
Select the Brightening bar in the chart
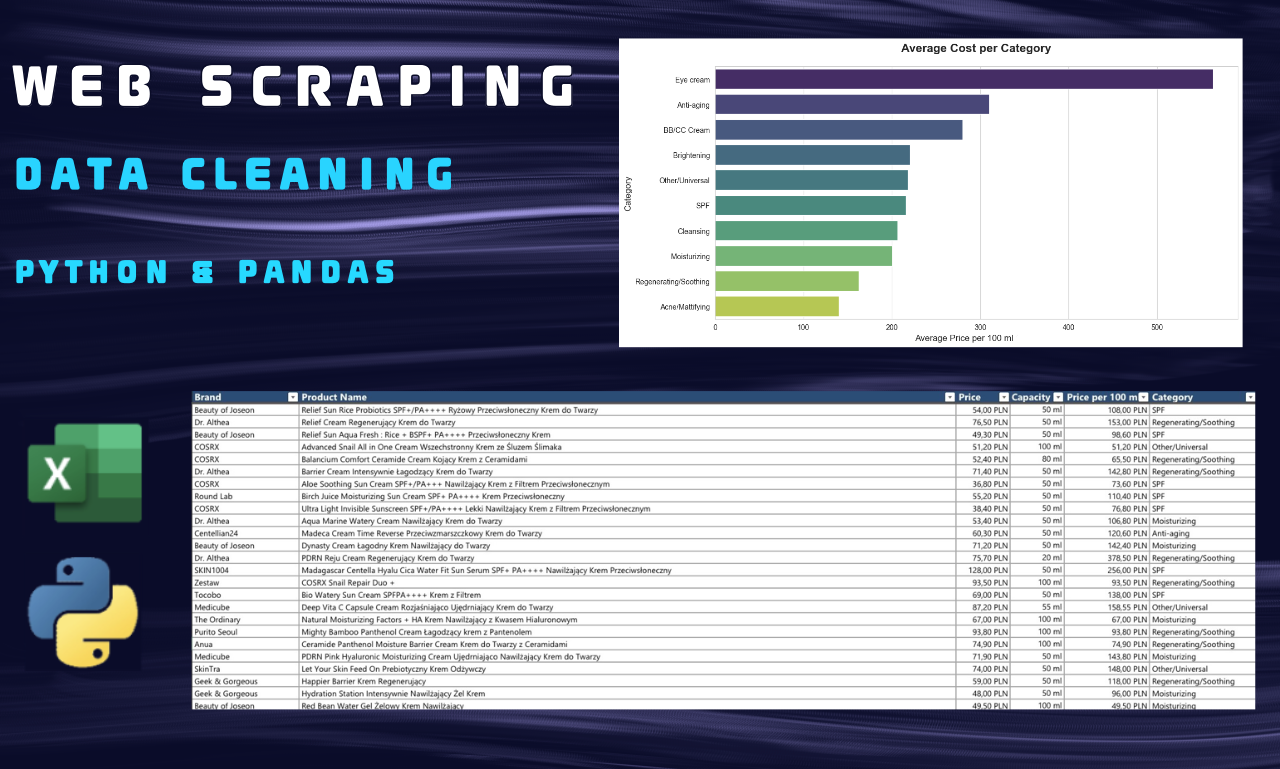point(813,155)
